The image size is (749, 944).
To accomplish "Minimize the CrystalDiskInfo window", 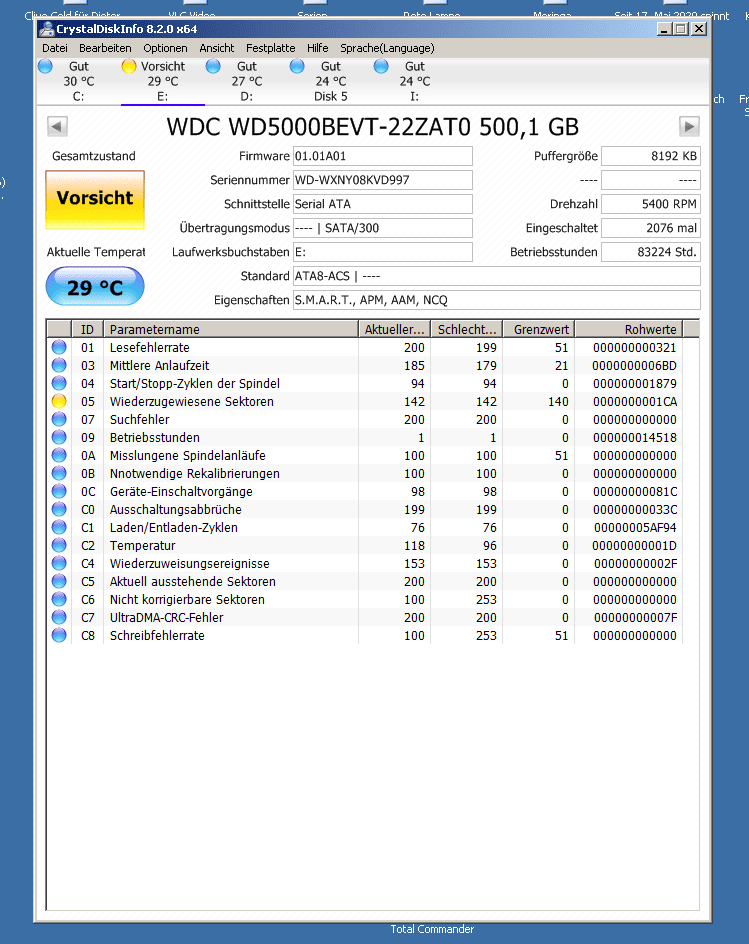I will [x=664, y=29].
